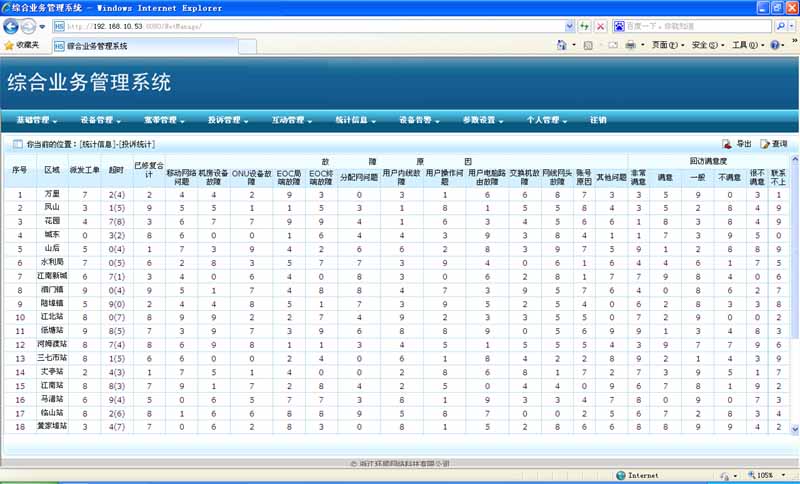
Task: Click the zoom level 105% control
Action: click(x=764, y=475)
